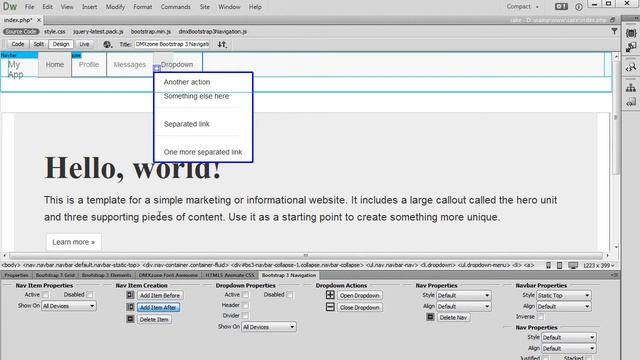This screenshot has width=640, height=360.
Task: Switch to Code view
Action: tap(18, 44)
